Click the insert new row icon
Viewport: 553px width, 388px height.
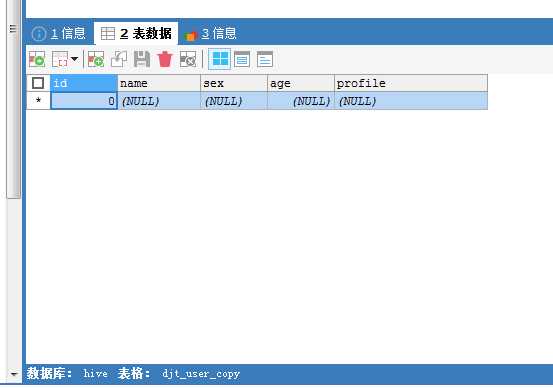[37, 59]
